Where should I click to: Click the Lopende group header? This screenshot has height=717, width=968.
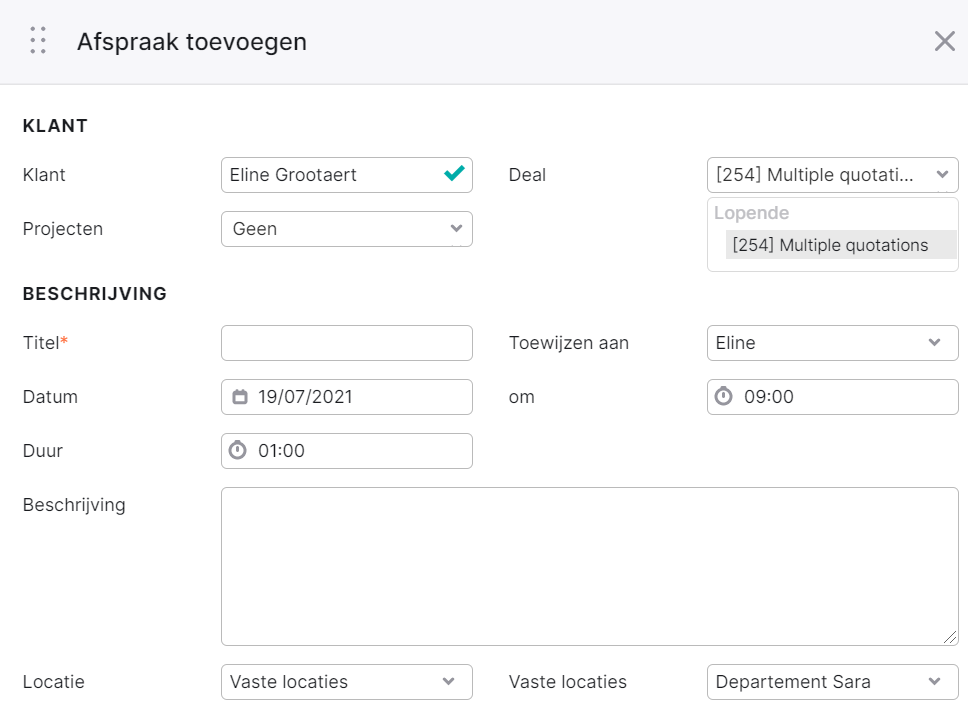[751, 213]
